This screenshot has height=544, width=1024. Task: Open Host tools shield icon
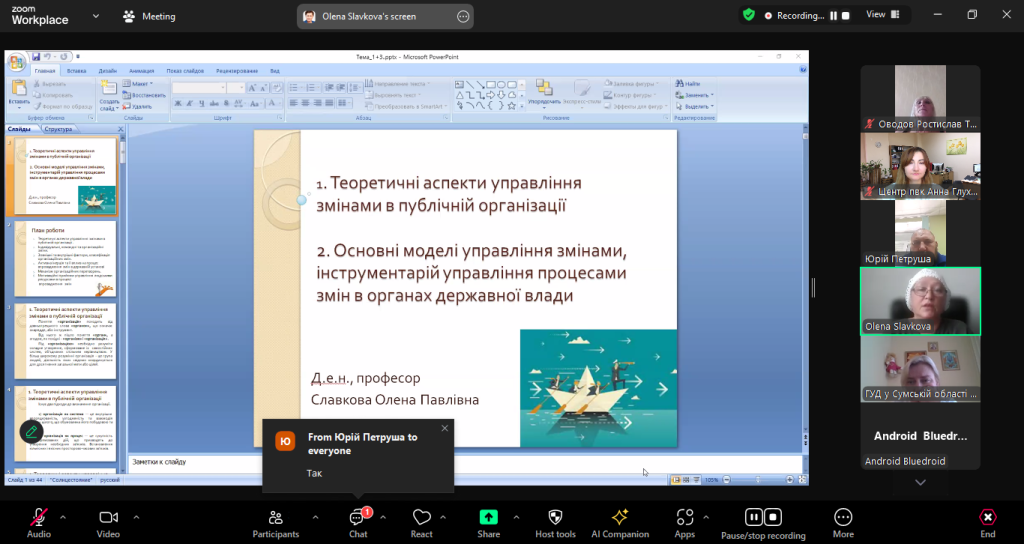(556, 517)
